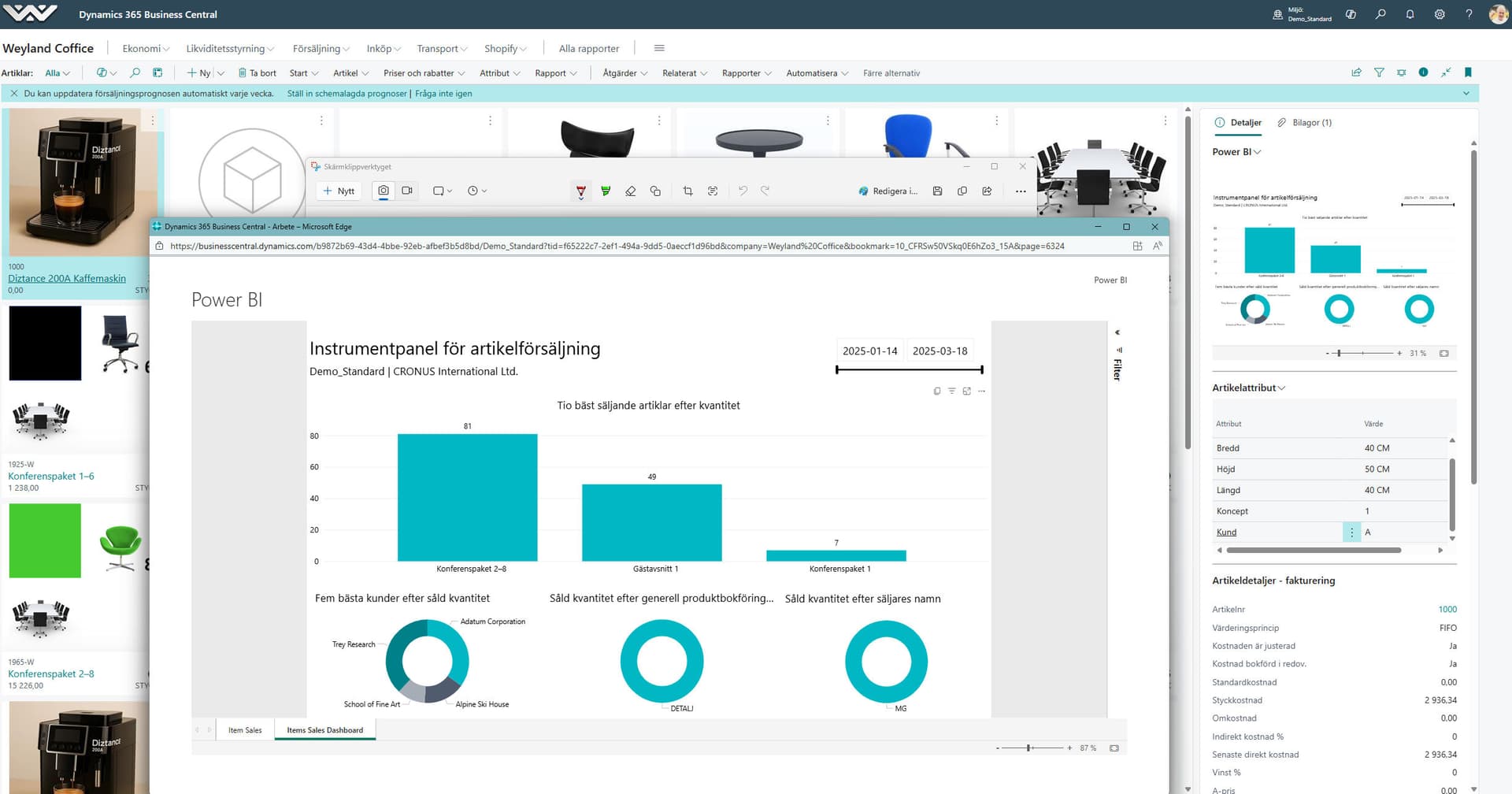Dismiss the forecast notification with the X
The width and height of the screenshot is (1512, 794).
point(13,93)
